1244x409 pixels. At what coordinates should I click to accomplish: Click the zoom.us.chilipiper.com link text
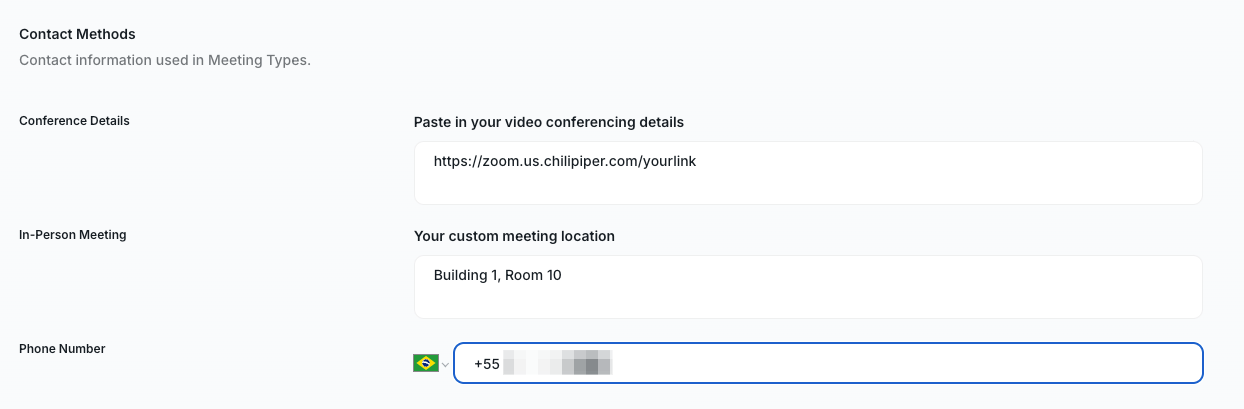tap(565, 160)
